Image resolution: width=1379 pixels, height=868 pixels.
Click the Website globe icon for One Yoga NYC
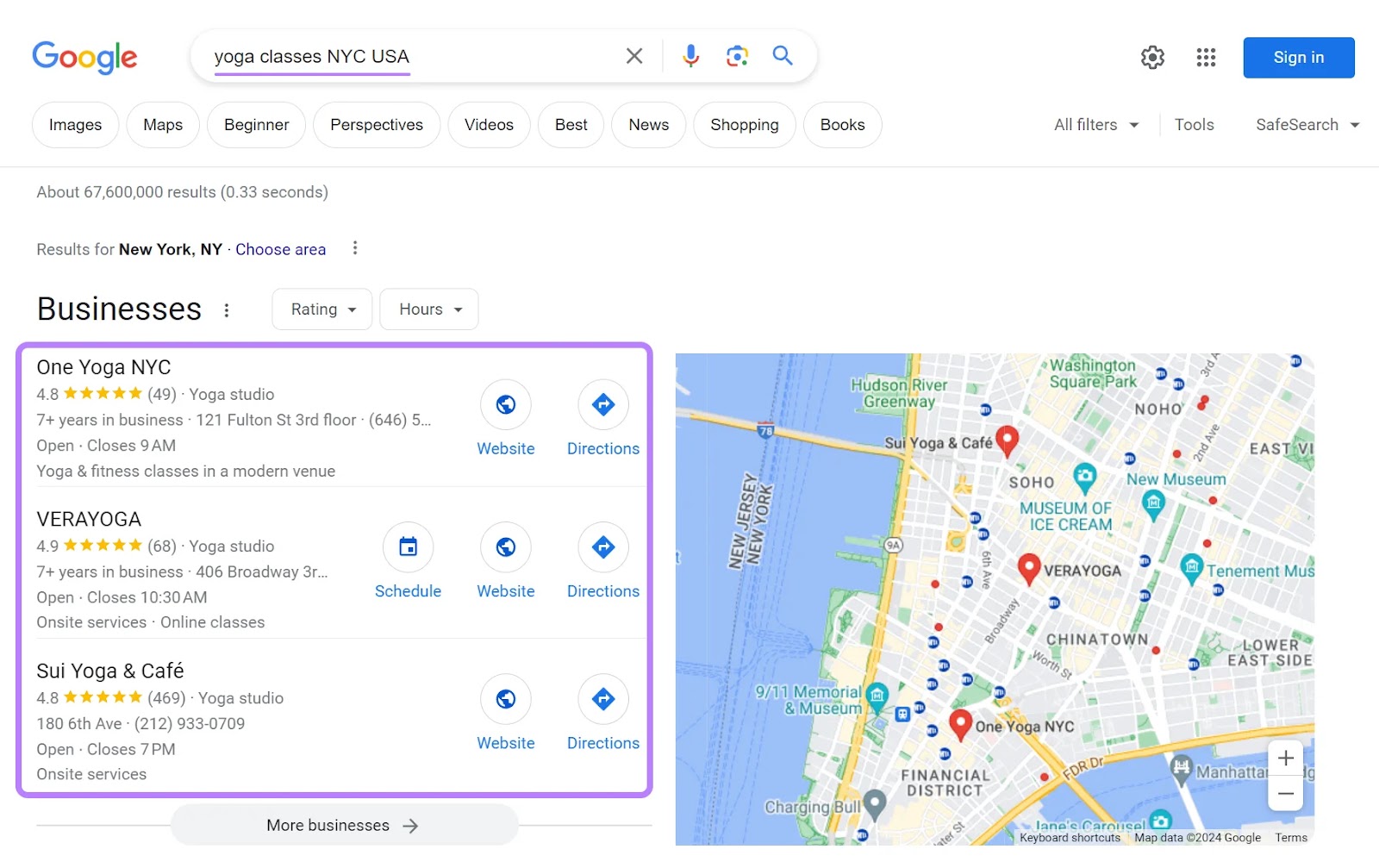(x=506, y=404)
